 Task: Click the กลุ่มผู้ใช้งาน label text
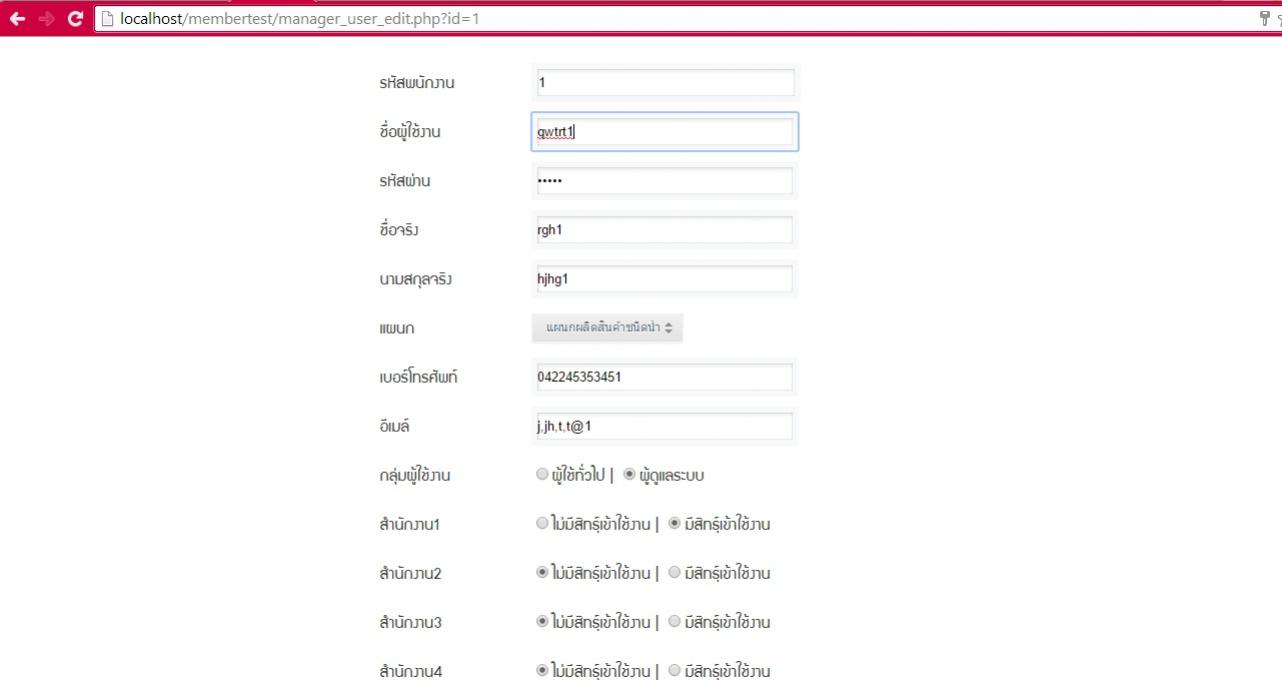tap(415, 475)
